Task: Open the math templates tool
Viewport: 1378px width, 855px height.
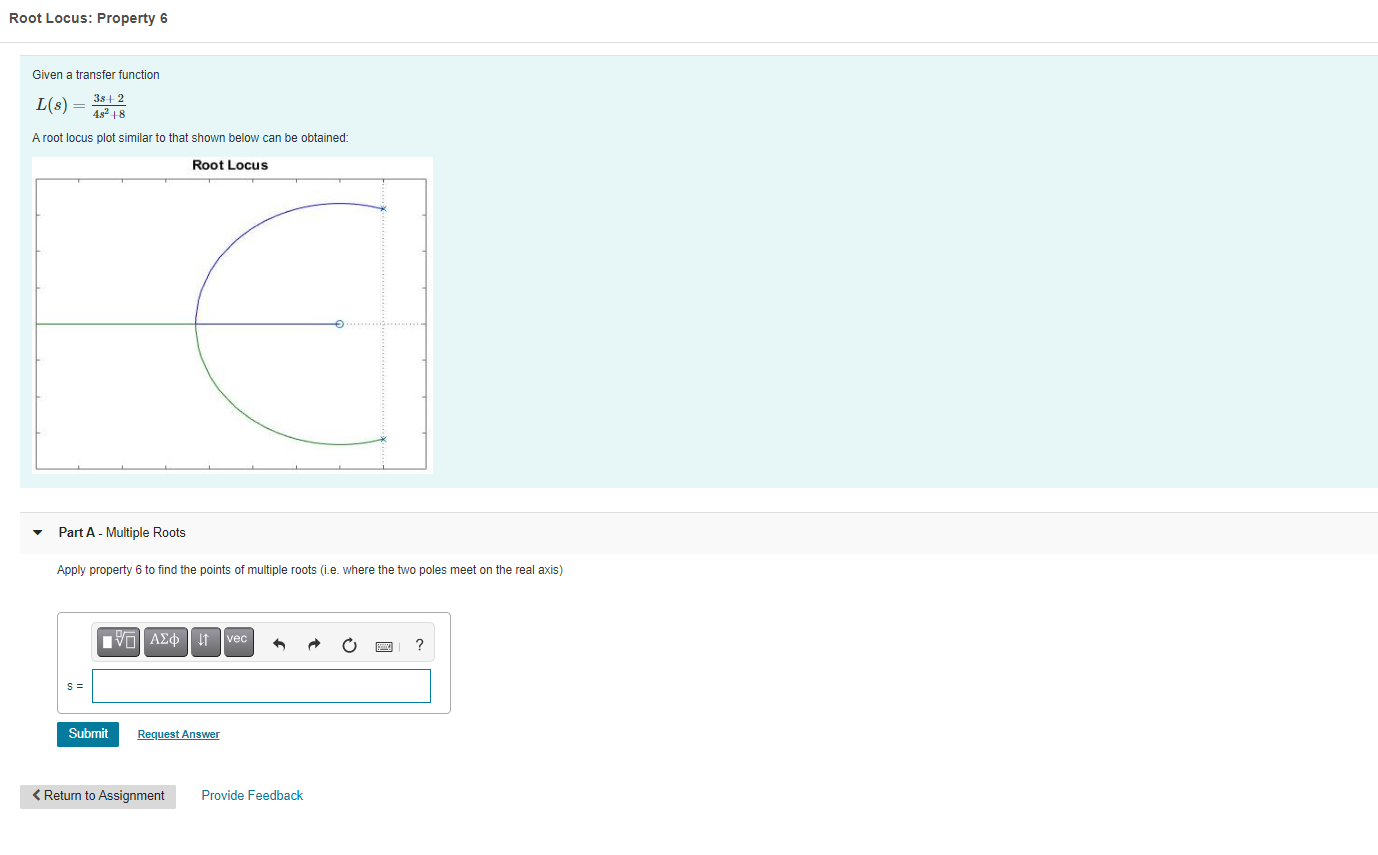Action: (119, 640)
